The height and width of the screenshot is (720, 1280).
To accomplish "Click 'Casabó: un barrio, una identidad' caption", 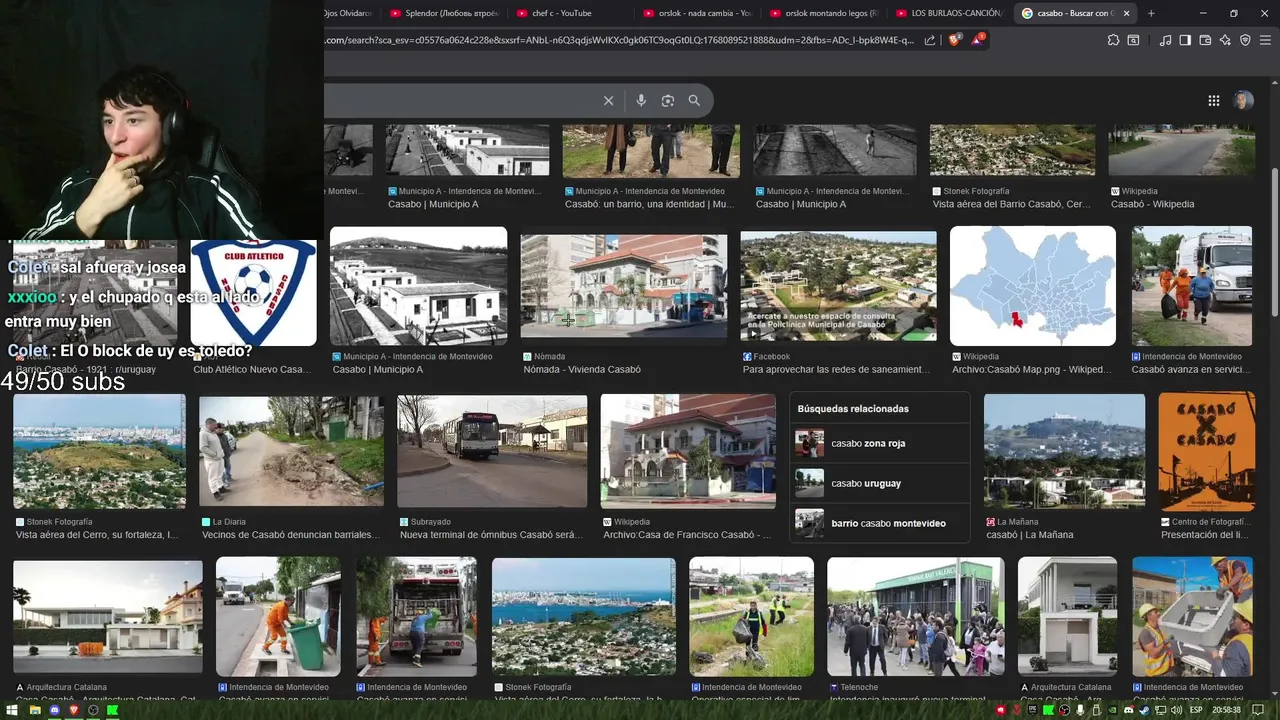I will (649, 204).
